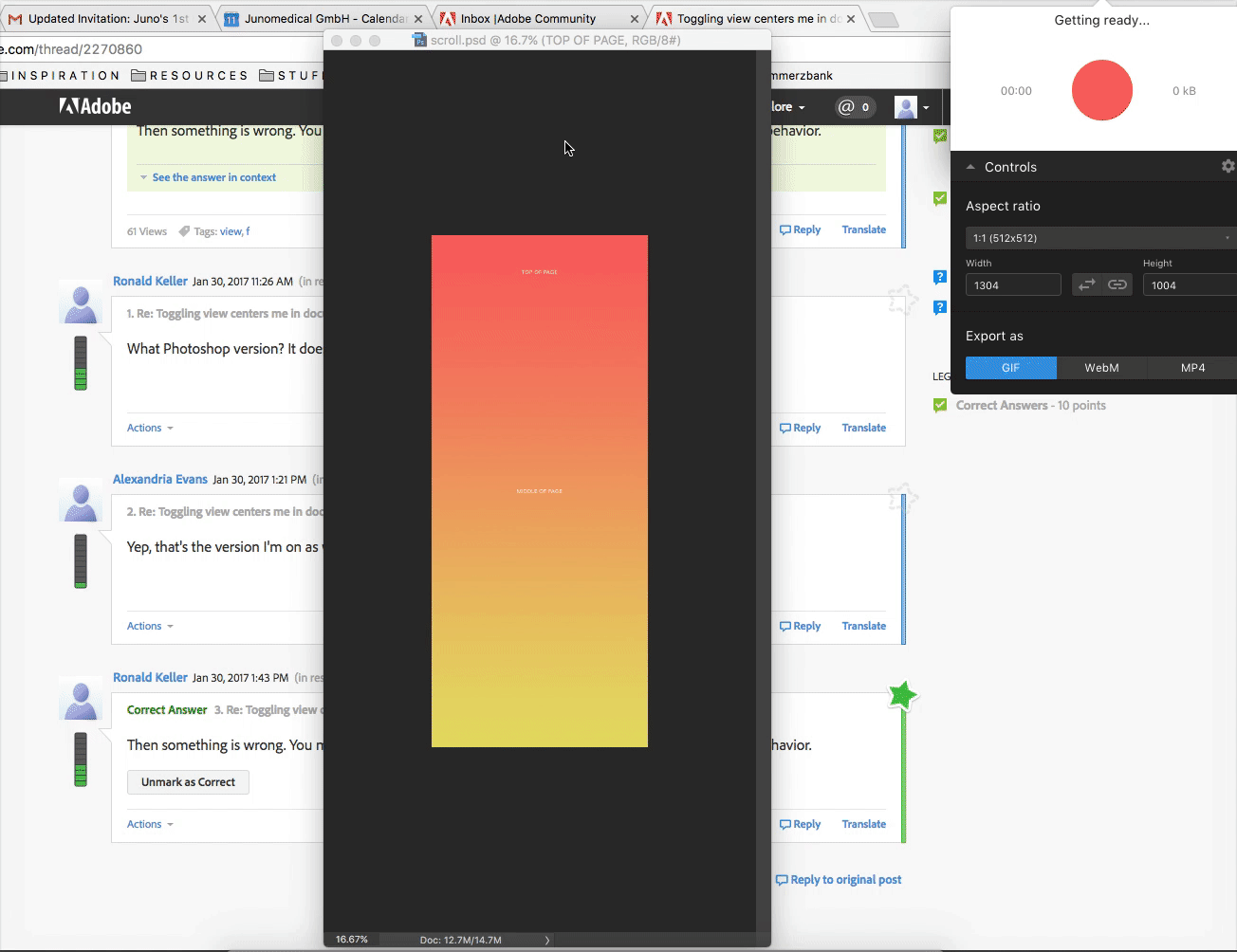
Task: Select WebM export format
Action: click(1101, 368)
